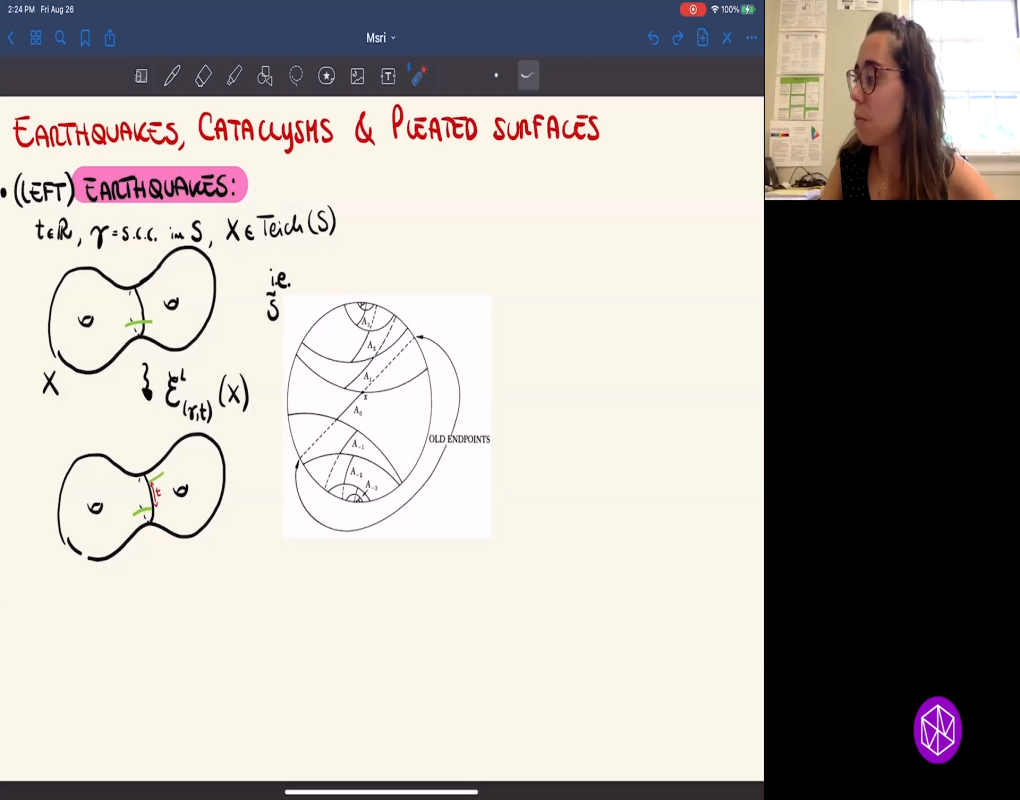Add a text box with the Text tool
1020x800 pixels.
point(388,76)
